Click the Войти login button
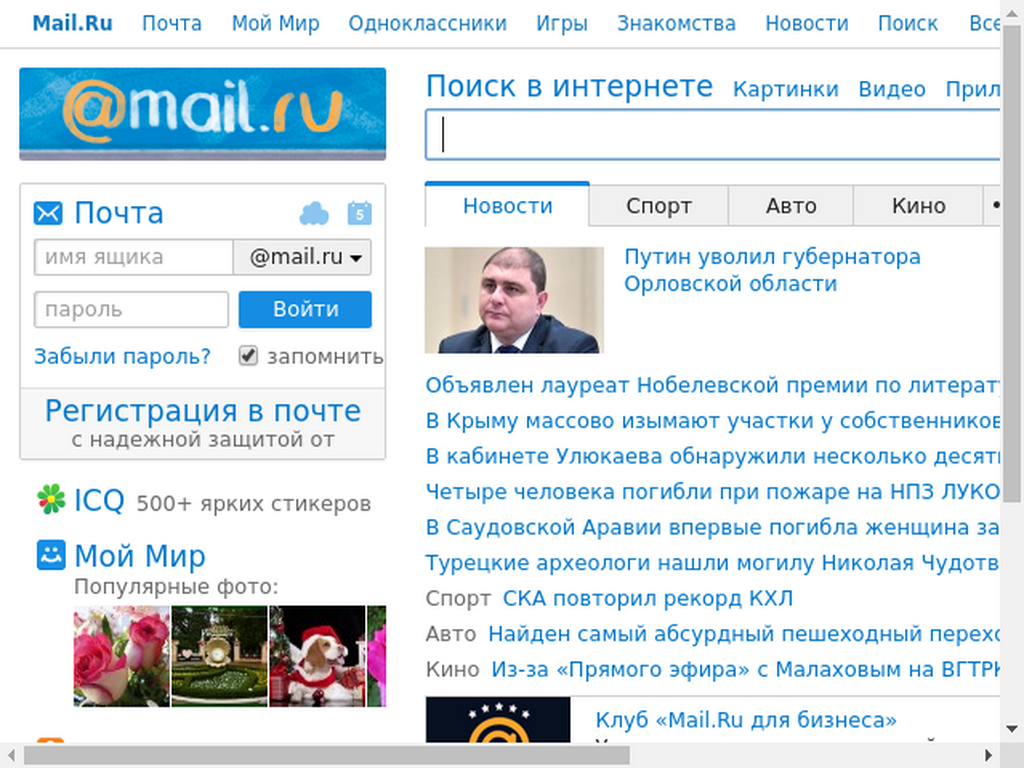 305,310
